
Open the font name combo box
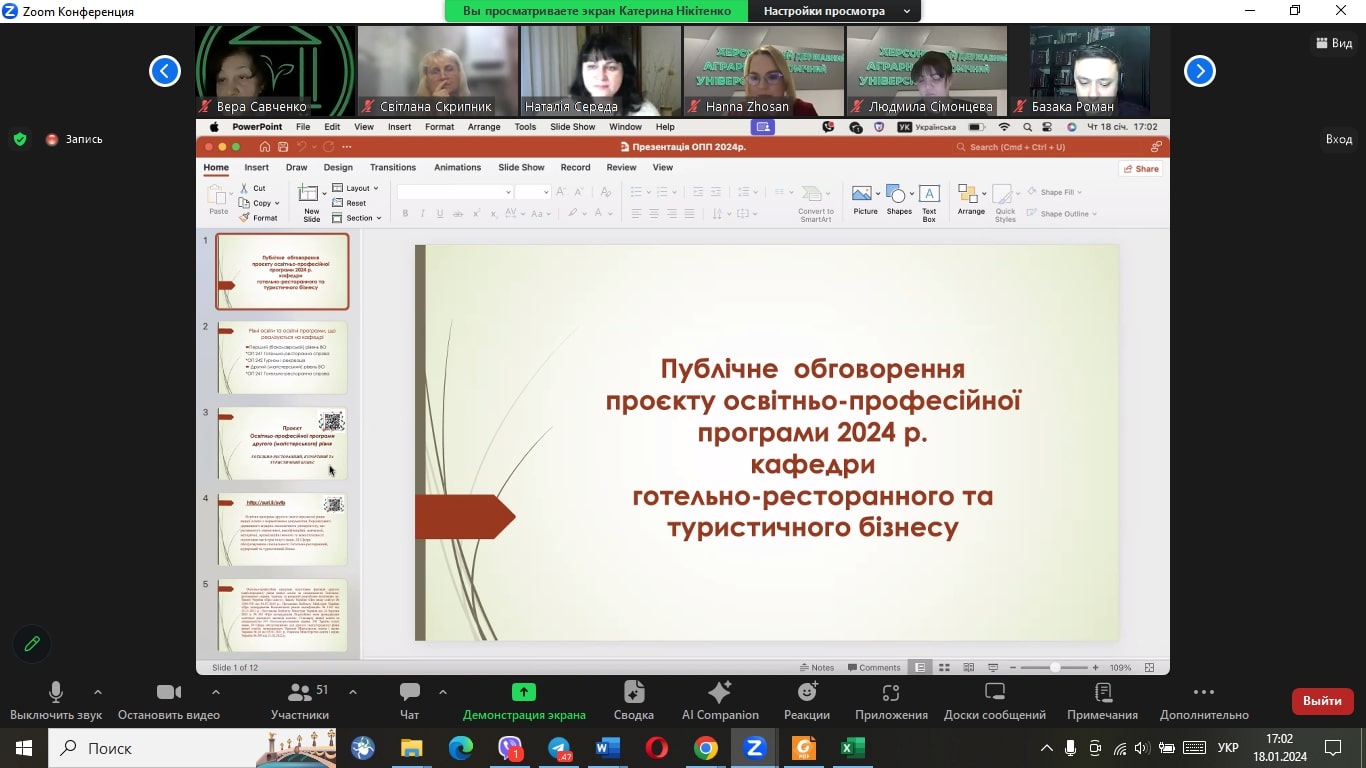[x=455, y=191]
